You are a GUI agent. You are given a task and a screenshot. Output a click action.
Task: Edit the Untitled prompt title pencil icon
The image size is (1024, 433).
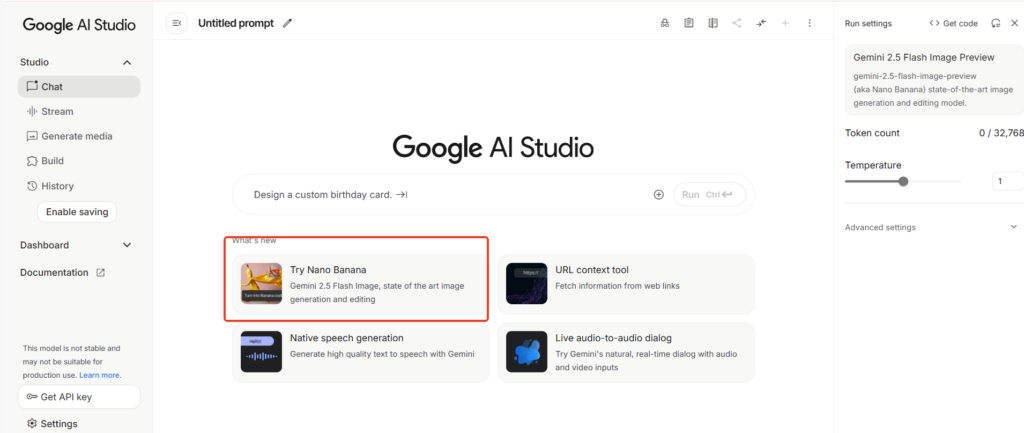pyautogui.click(x=287, y=23)
